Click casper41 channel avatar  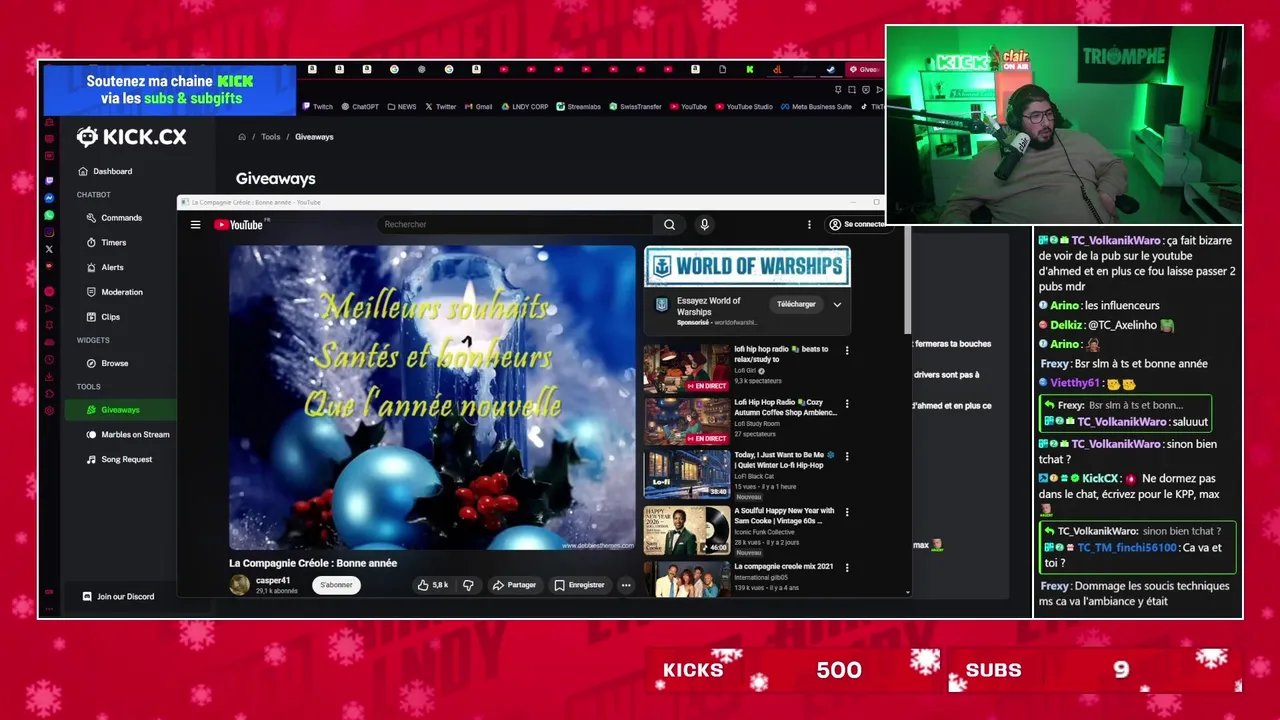[x=240, y=585]
